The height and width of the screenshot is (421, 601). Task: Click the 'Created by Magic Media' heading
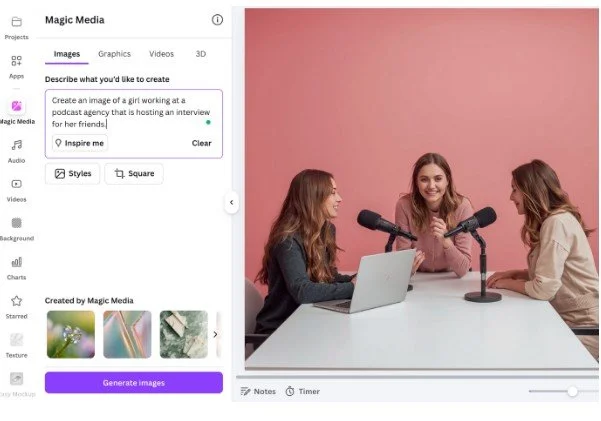89,301
